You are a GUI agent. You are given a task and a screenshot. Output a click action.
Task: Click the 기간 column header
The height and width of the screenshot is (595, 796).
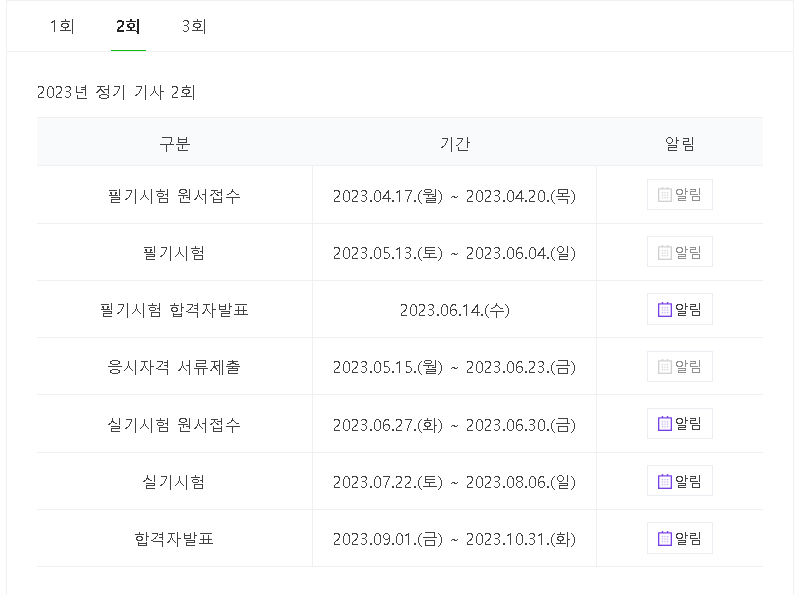(x=455, y=144)
